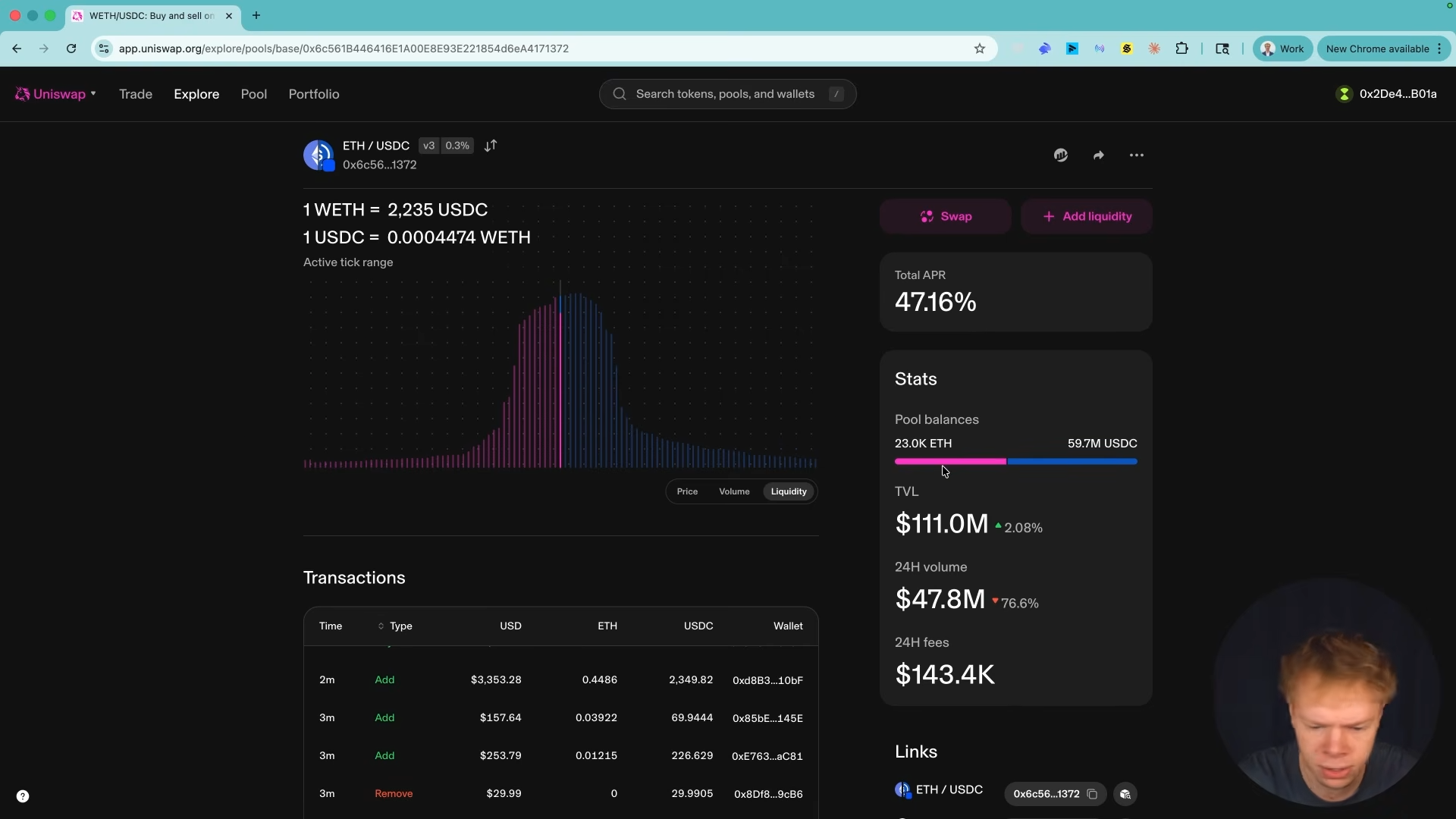
Task: Close the WETH/USDC browser tab
Action: tap(229, 15)
